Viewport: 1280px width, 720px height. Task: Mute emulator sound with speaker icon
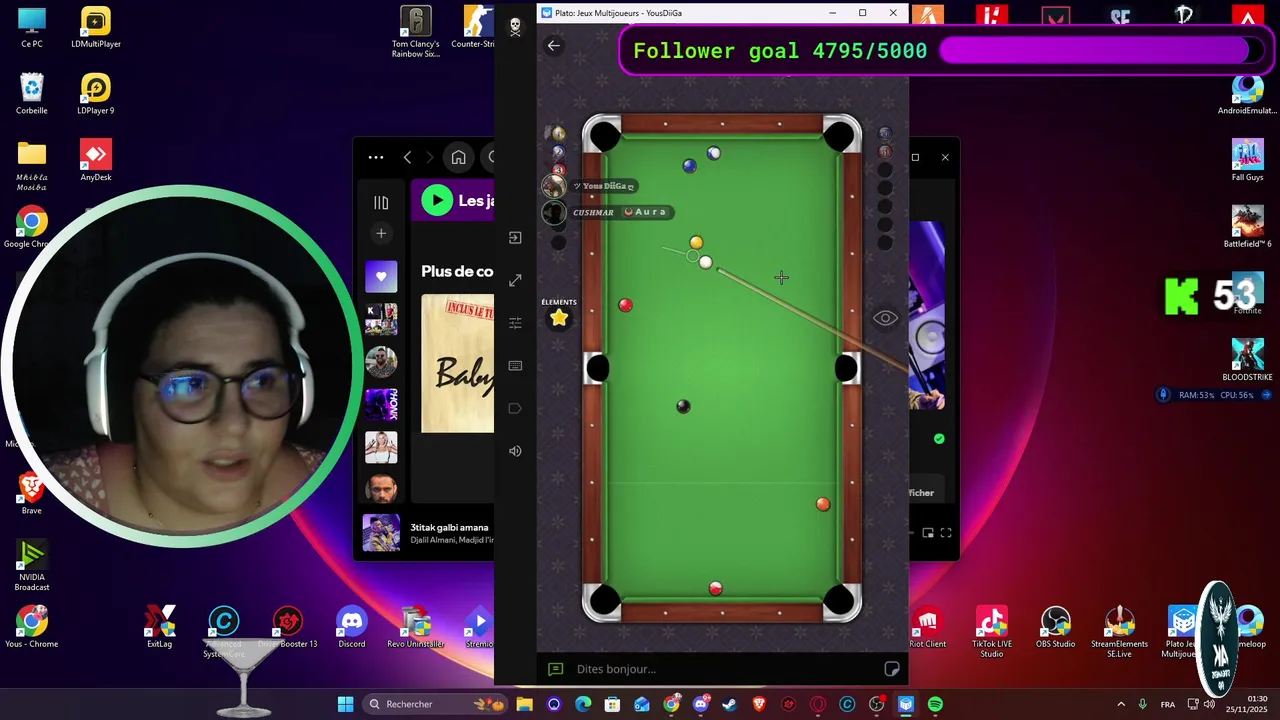click(515, 451)
